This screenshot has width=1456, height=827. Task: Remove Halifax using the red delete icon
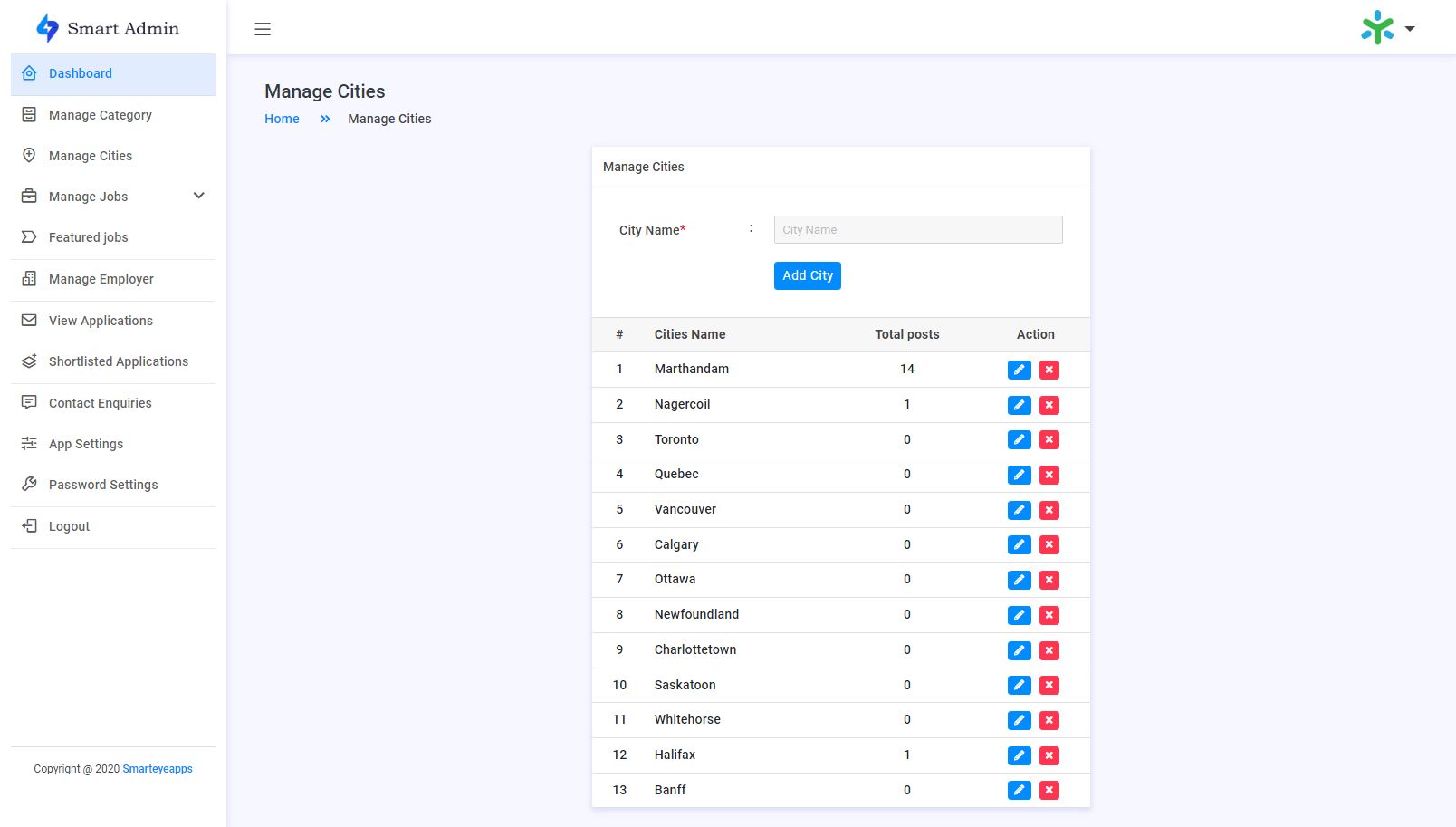click(x=1049, y=755)
